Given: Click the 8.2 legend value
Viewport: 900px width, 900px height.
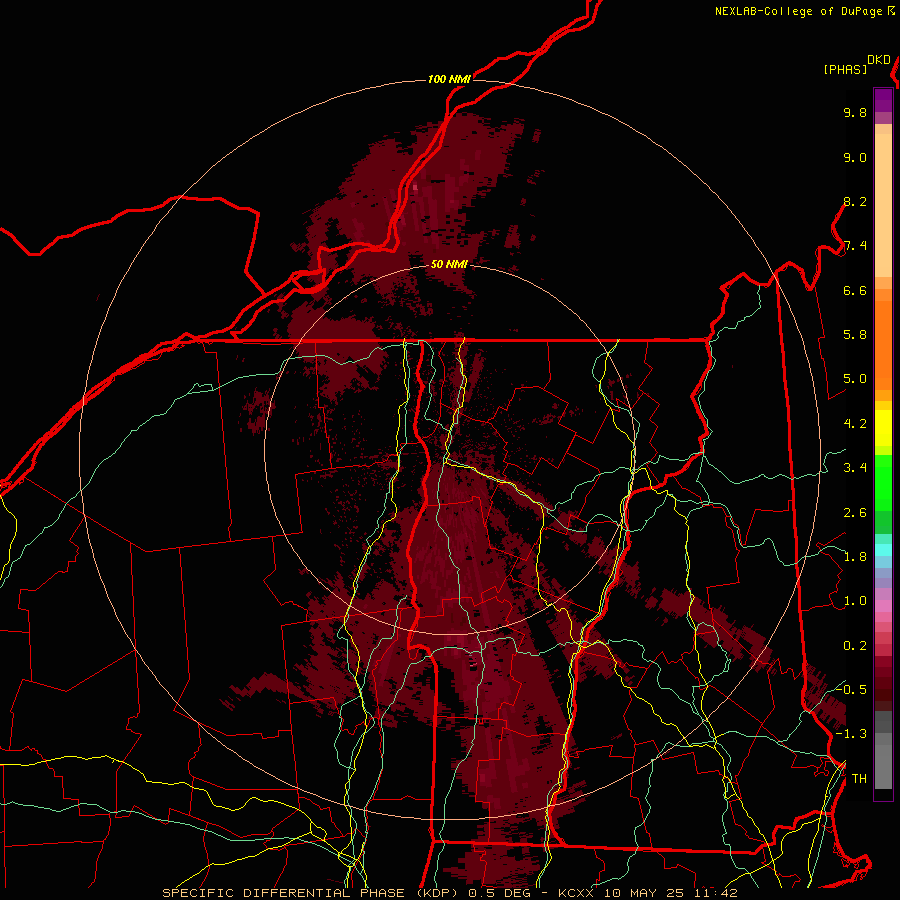Looking at the screenshot, I should [x=855, y=201].
